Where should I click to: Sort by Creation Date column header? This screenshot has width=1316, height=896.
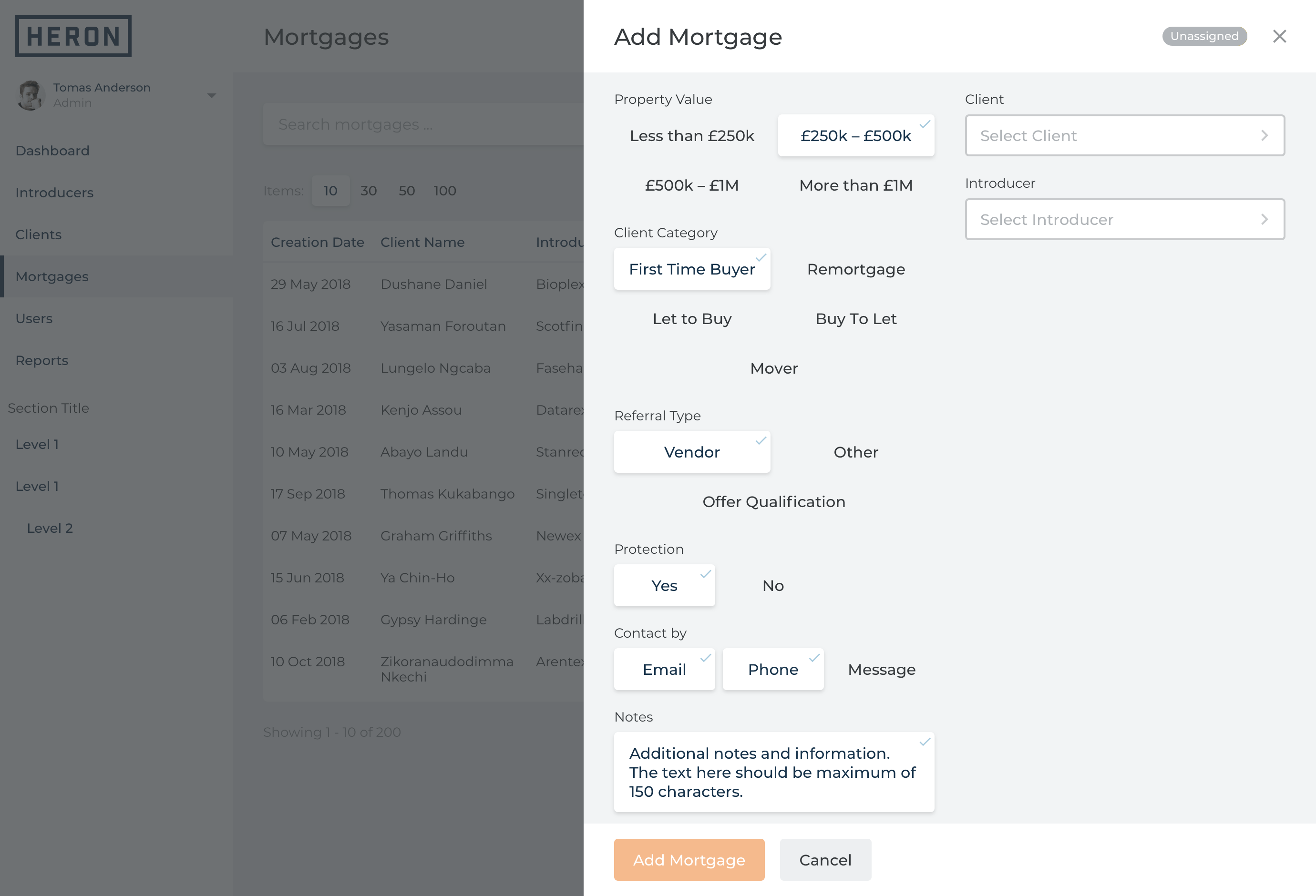pos(317,242)
